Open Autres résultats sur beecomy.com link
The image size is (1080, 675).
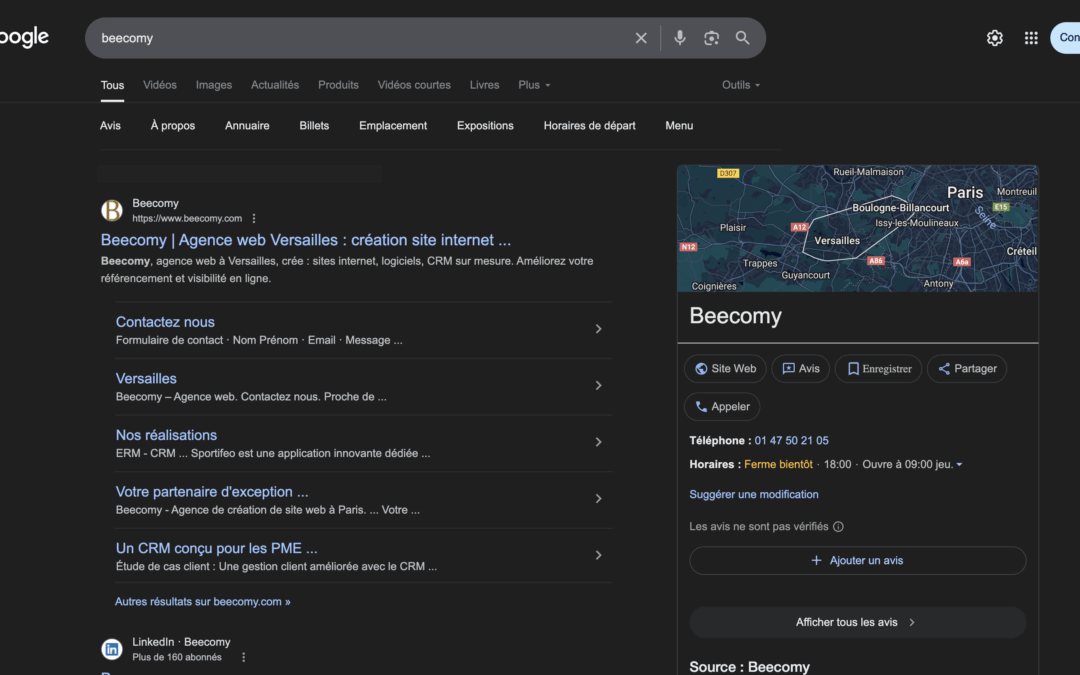point(202,601)
